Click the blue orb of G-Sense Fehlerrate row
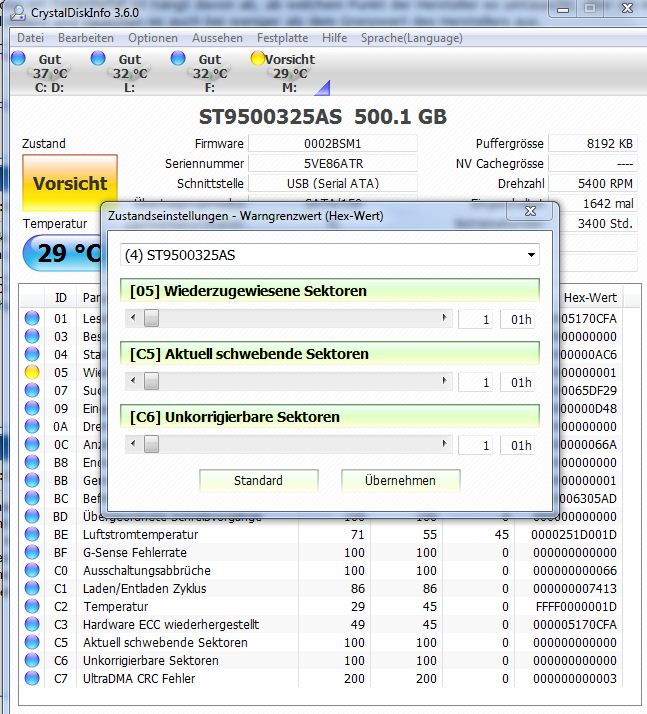Screen dimensions: 647x714 click(x=32, y=552)
